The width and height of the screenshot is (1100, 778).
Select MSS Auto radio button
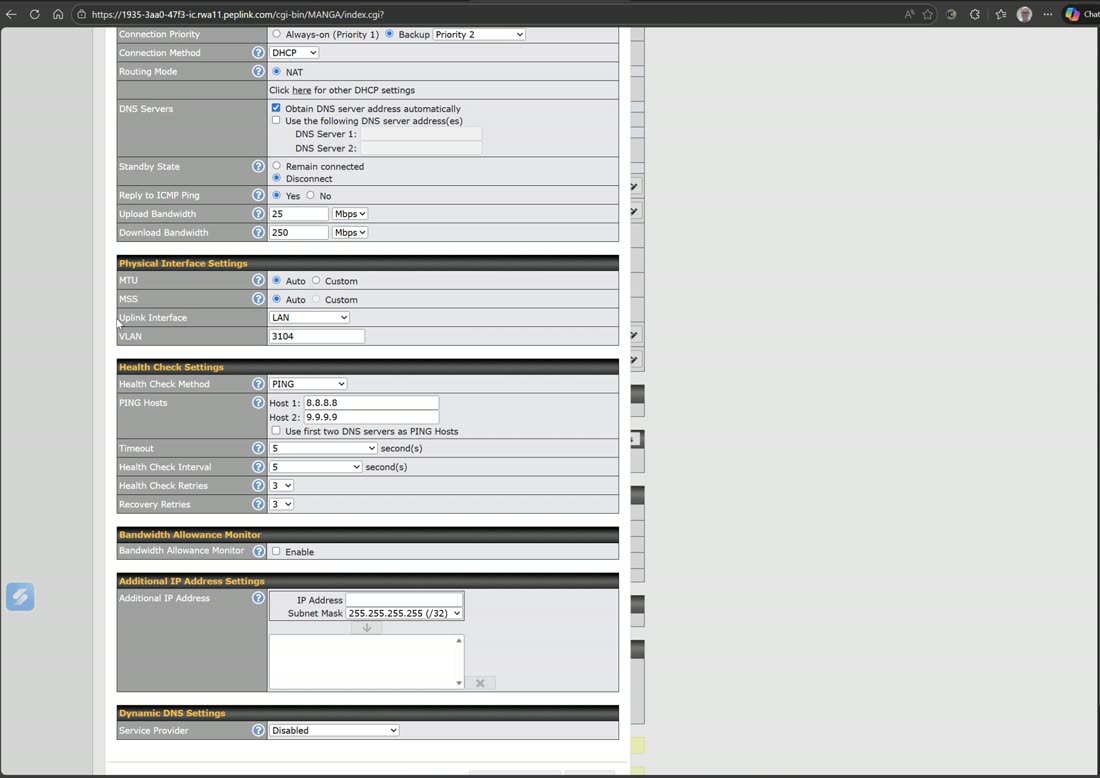click(276, 299)
